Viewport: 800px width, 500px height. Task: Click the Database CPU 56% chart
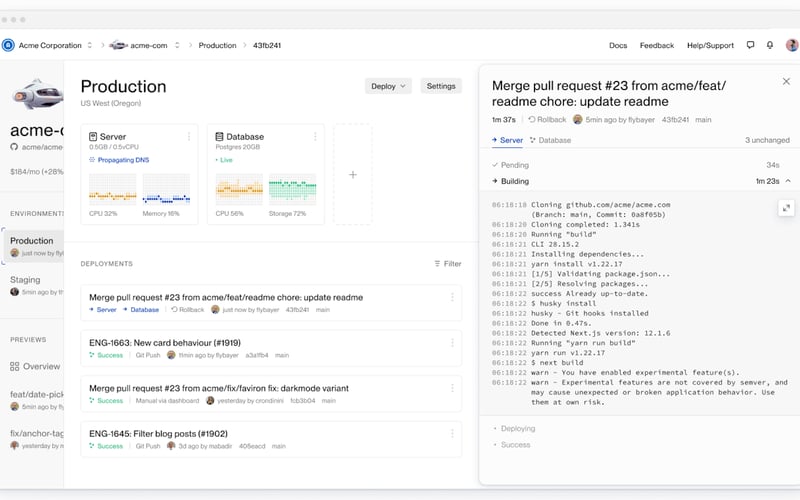pos(239,190)
